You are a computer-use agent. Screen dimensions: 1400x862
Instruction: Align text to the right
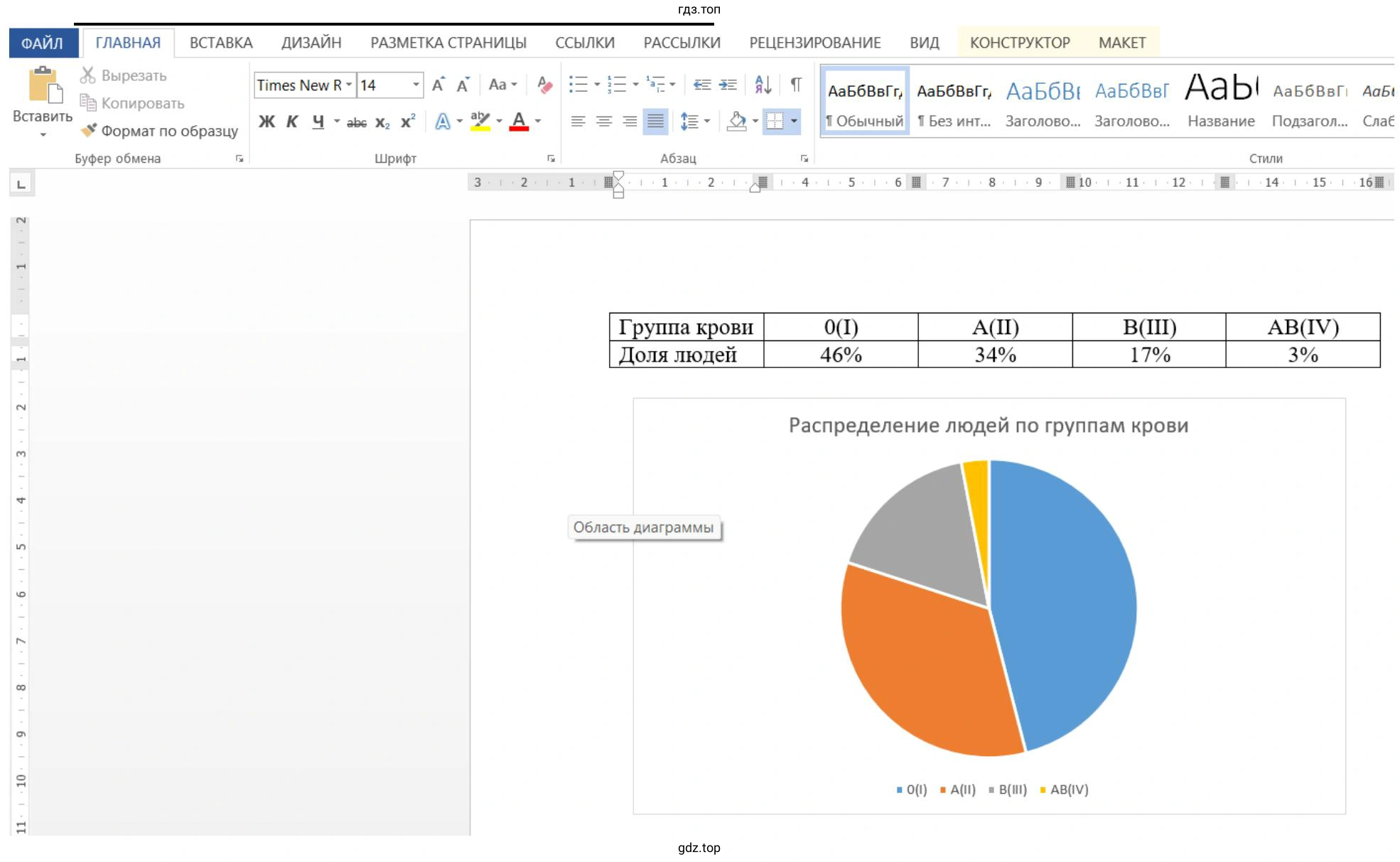(630, 122)
